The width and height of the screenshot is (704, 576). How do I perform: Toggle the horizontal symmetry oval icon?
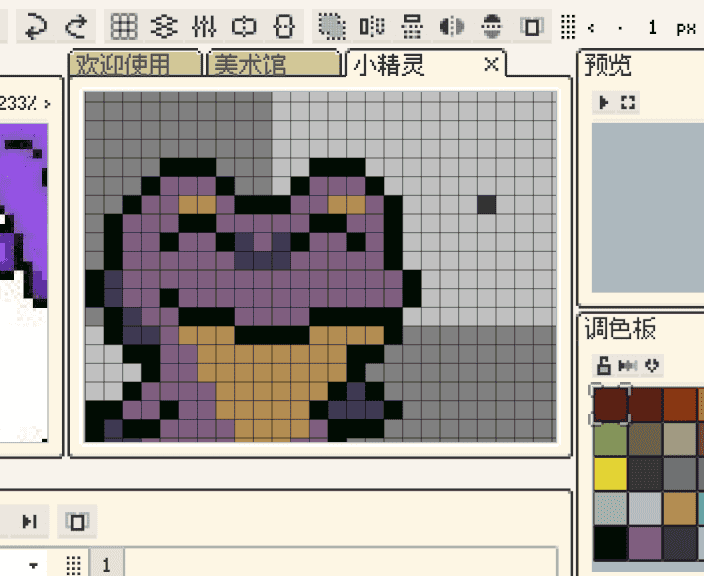pos(244,26)
